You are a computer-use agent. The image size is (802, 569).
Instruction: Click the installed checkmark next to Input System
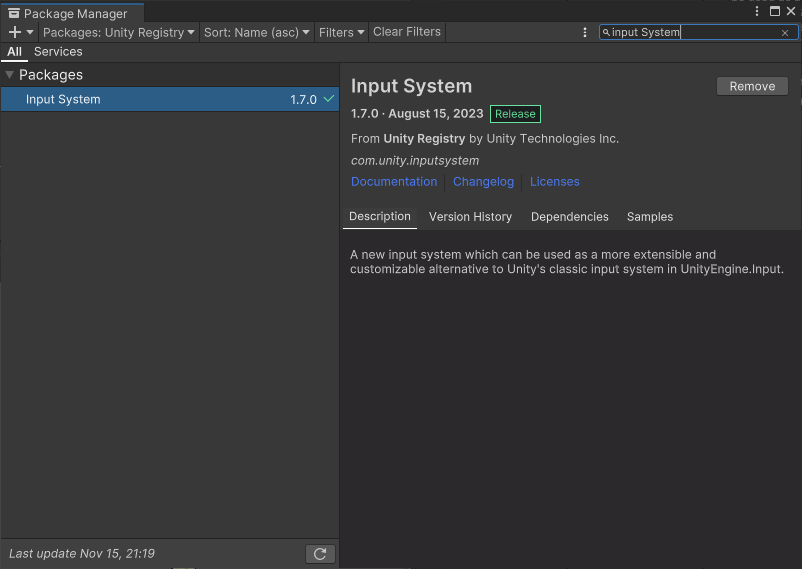tap(329, 99)
